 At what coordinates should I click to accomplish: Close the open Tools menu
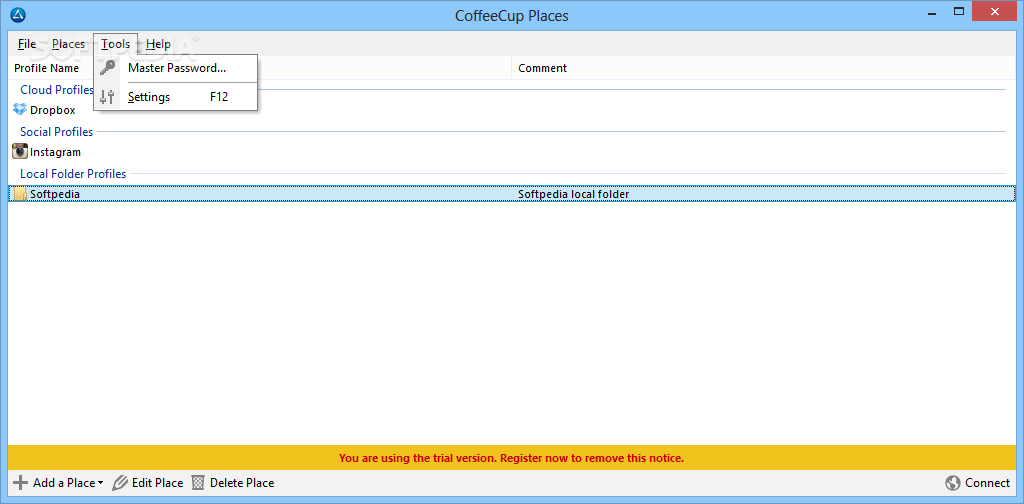point(116,44)
